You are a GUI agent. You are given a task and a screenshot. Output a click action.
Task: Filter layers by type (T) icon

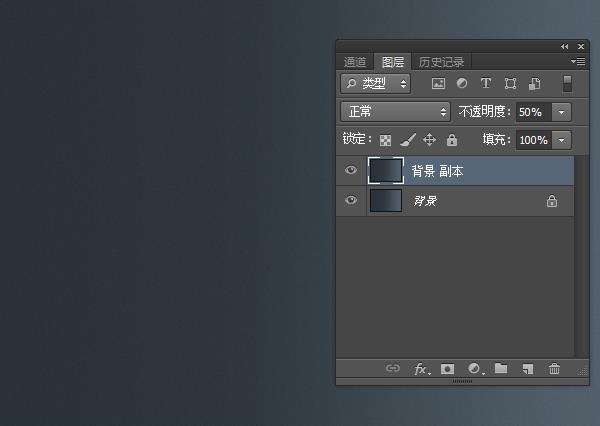[486, 84]
